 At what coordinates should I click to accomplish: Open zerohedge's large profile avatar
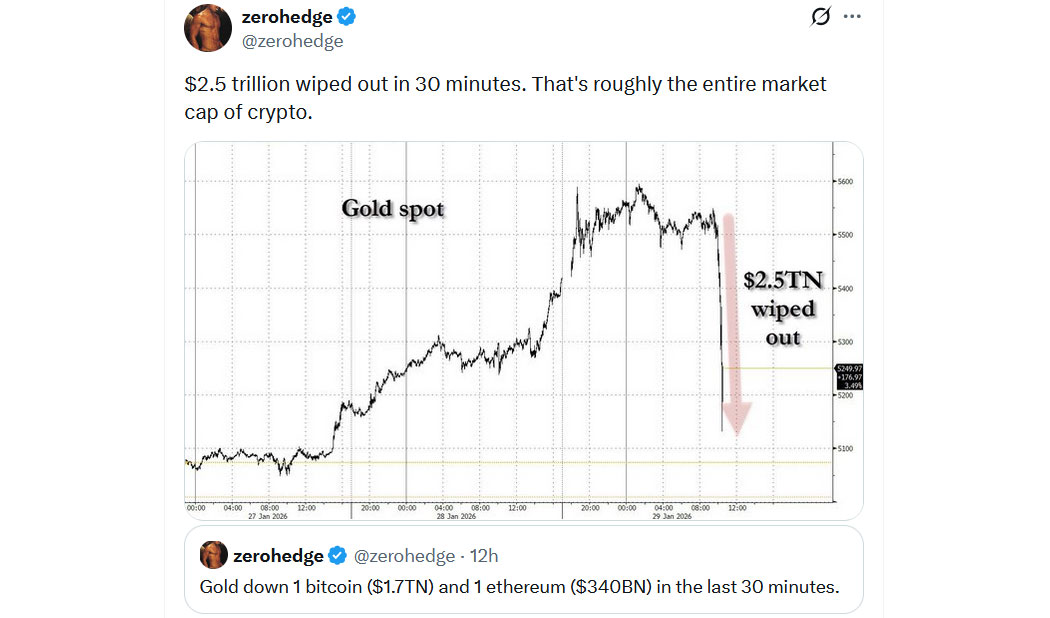208,28
